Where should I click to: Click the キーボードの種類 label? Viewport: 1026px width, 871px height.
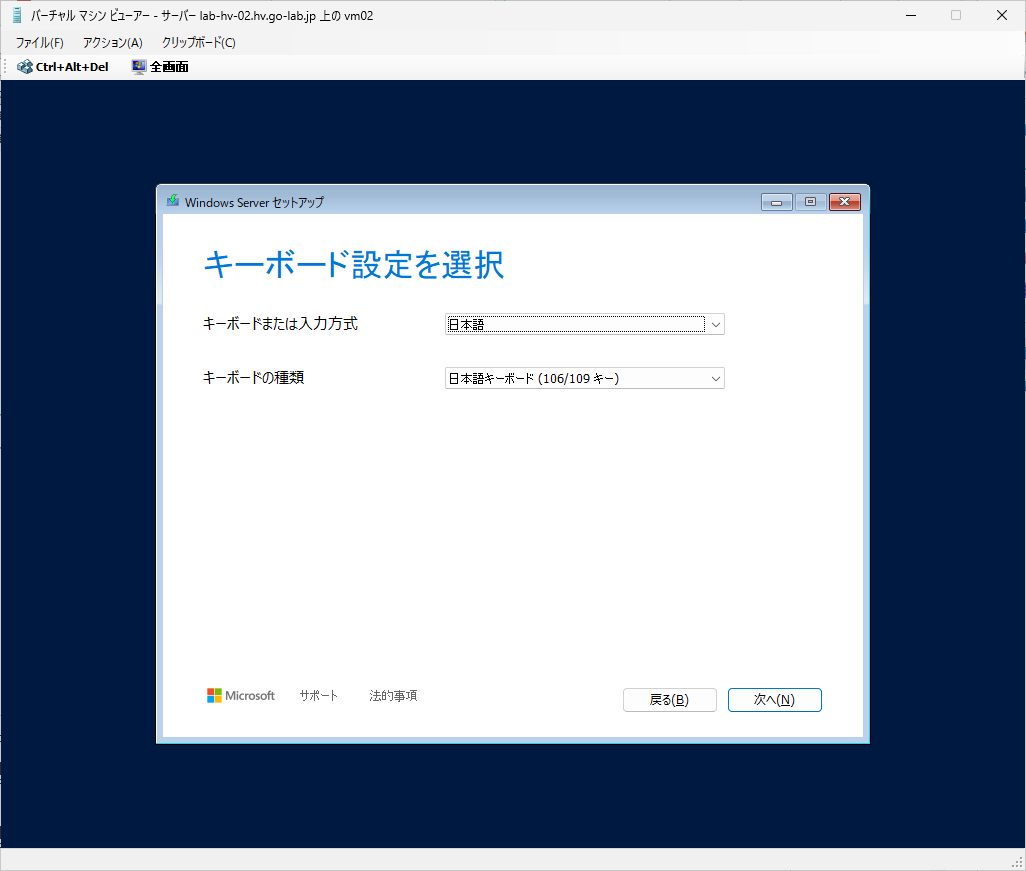click(253, 378)
